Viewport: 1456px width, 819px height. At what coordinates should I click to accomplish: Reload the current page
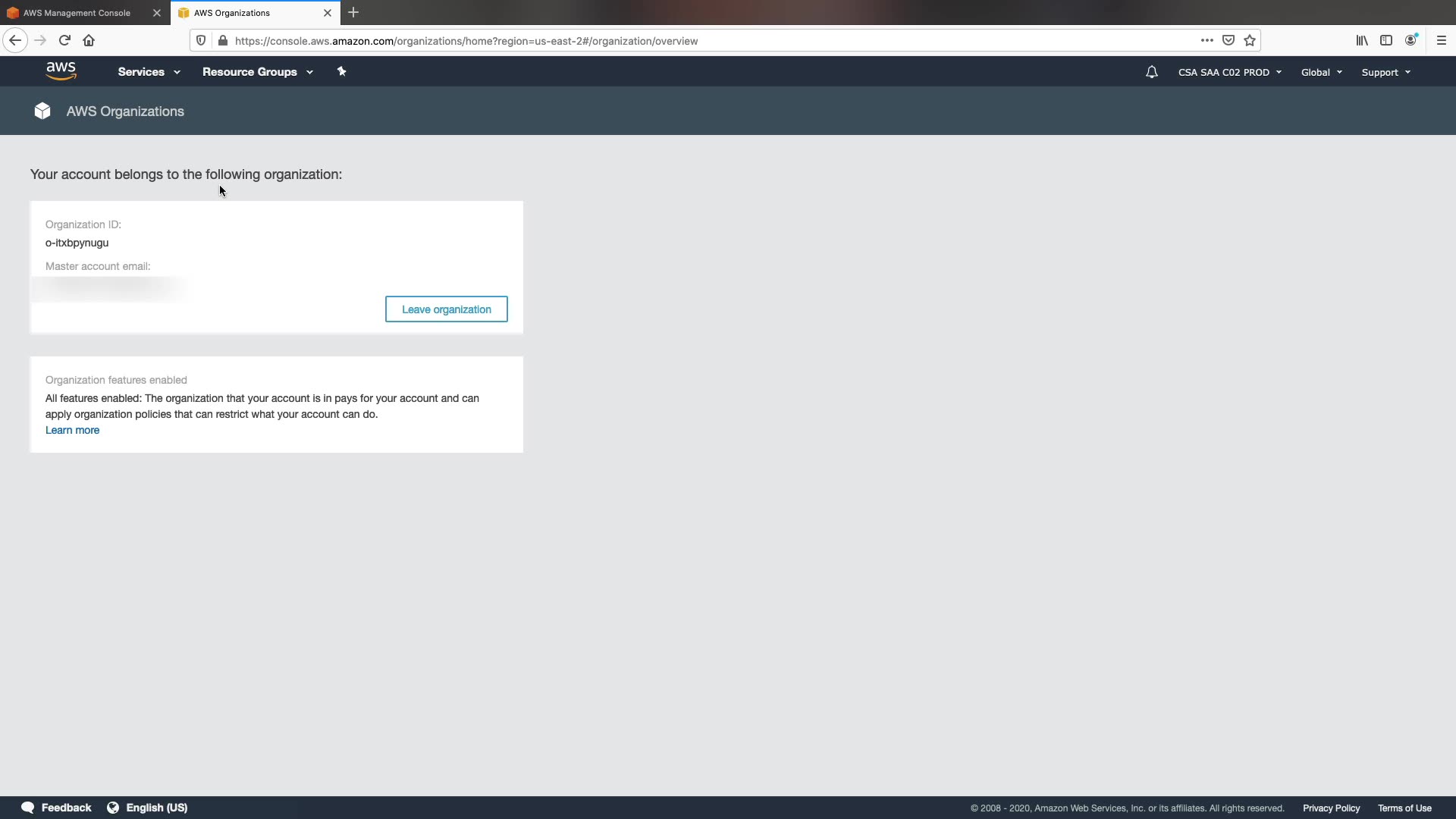64,41
